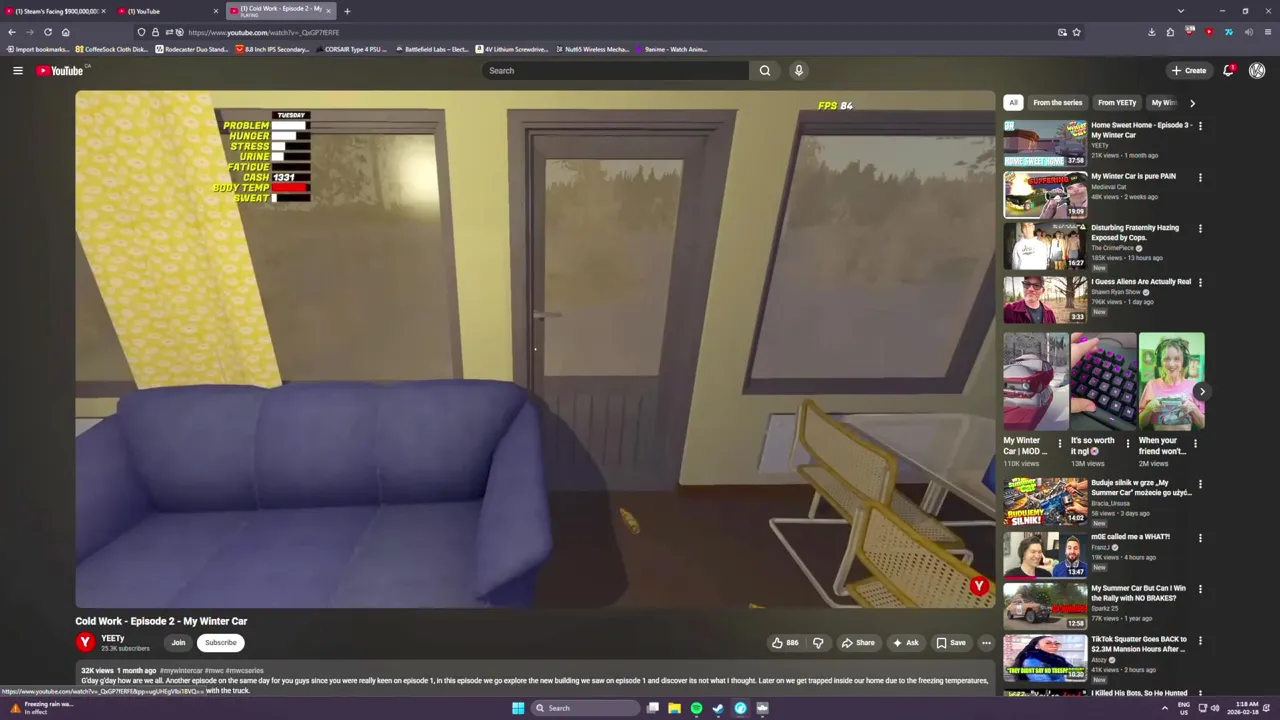This screenshot has width=1280, height=720.
Task: Select the From the series chip
Action: pos(1057,102)
